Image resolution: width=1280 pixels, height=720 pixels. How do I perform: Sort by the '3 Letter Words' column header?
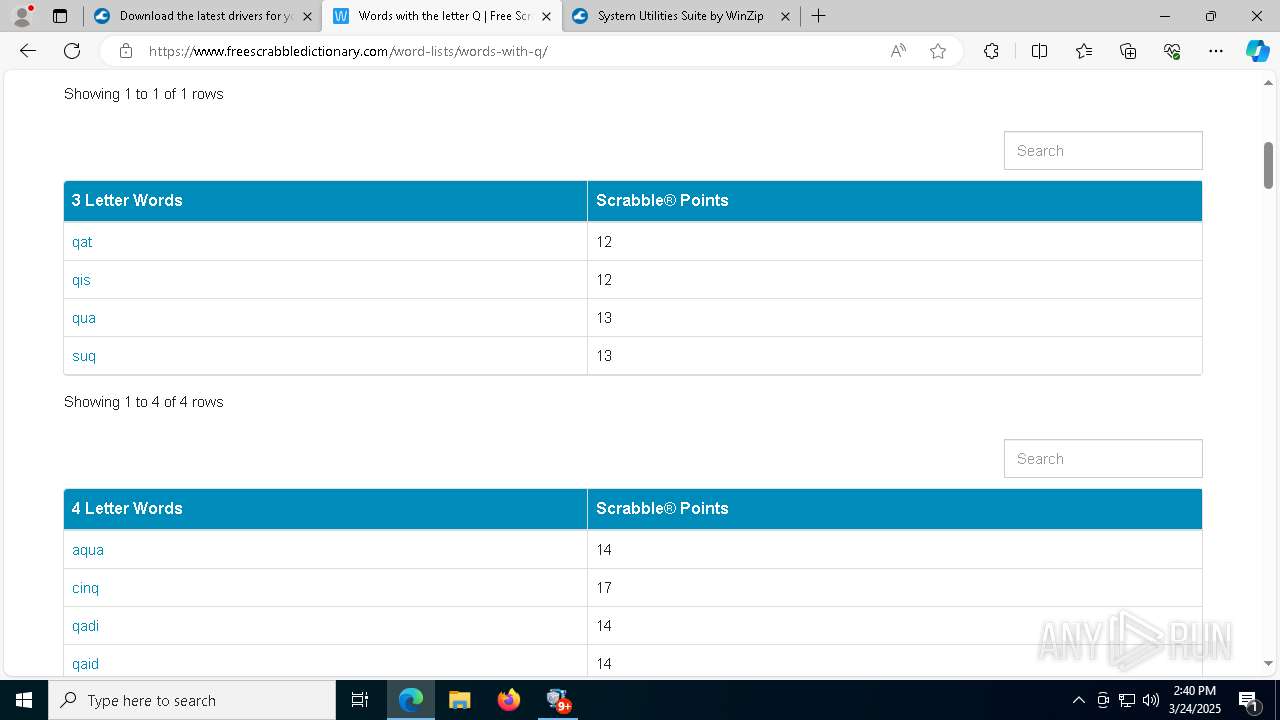[x=325, y=201]
